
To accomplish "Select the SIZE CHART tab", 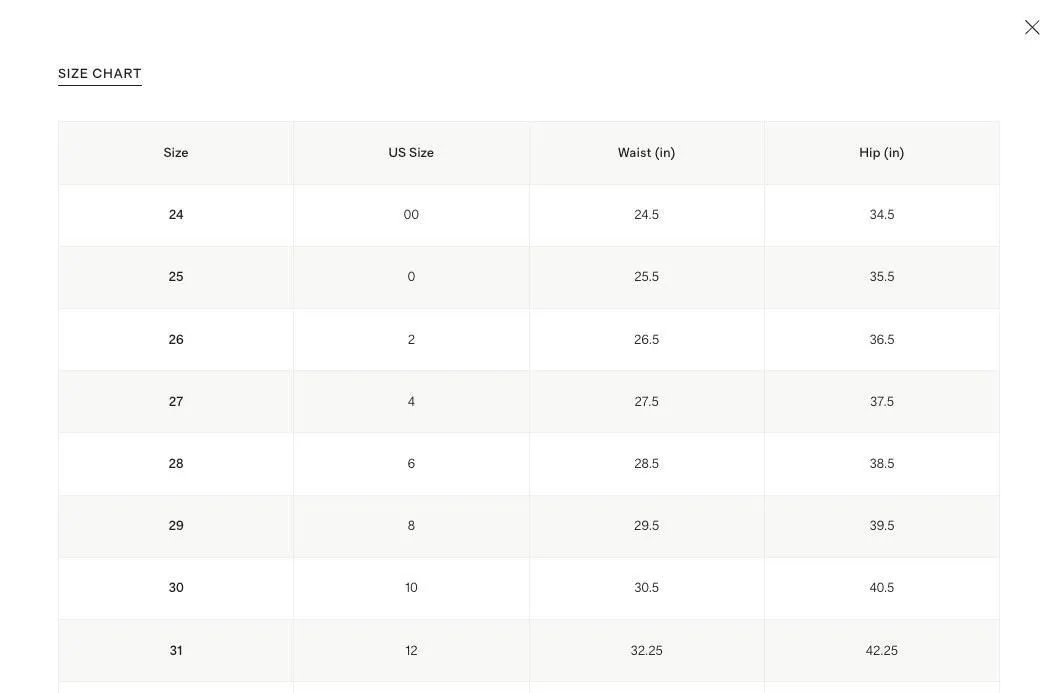I will [100, 73].
